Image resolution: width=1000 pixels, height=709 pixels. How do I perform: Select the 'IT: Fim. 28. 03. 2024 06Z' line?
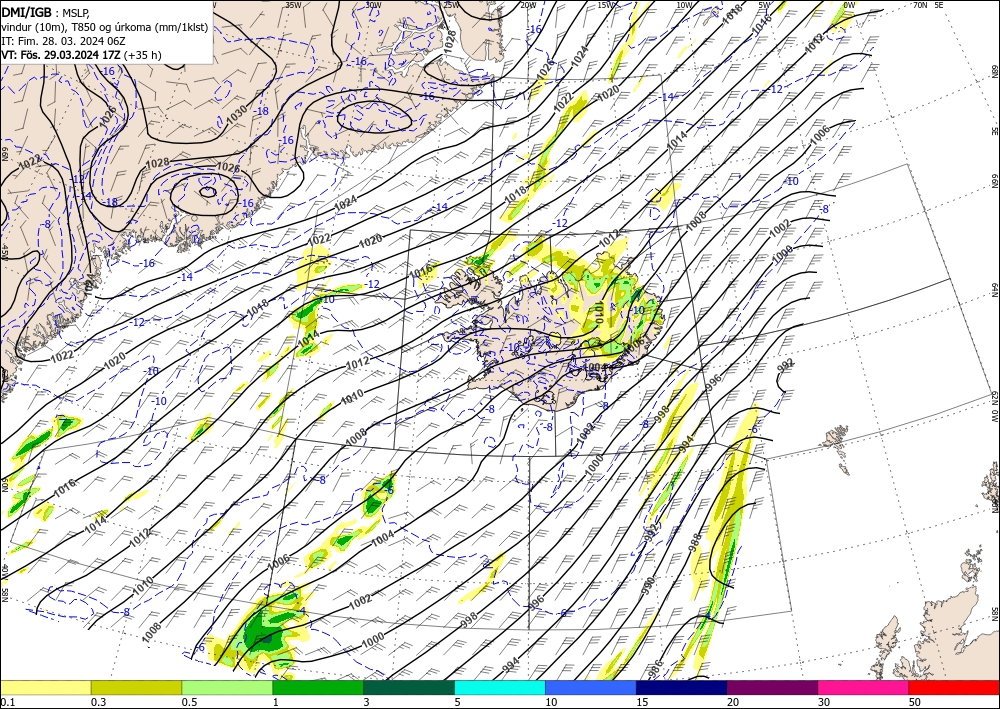[x=63, y=41]
